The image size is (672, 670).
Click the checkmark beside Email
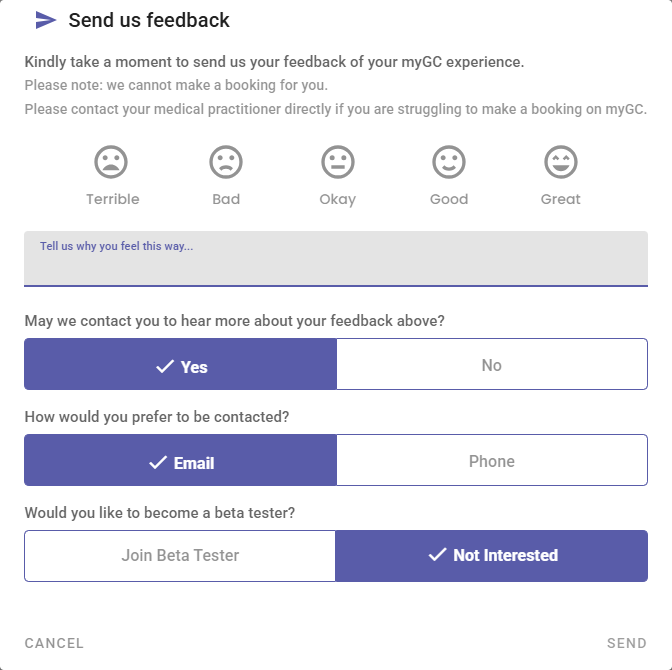(158, 462)
